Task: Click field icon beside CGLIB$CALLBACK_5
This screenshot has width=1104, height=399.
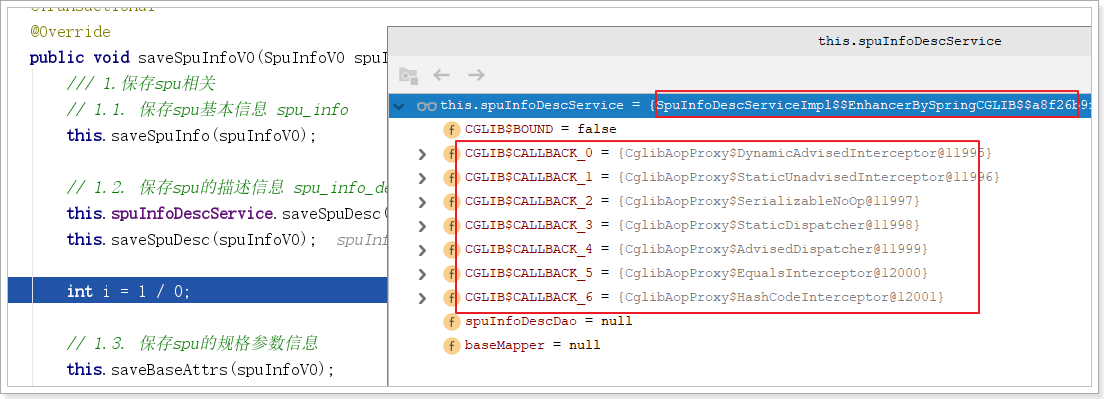Action: coord(451,274)
